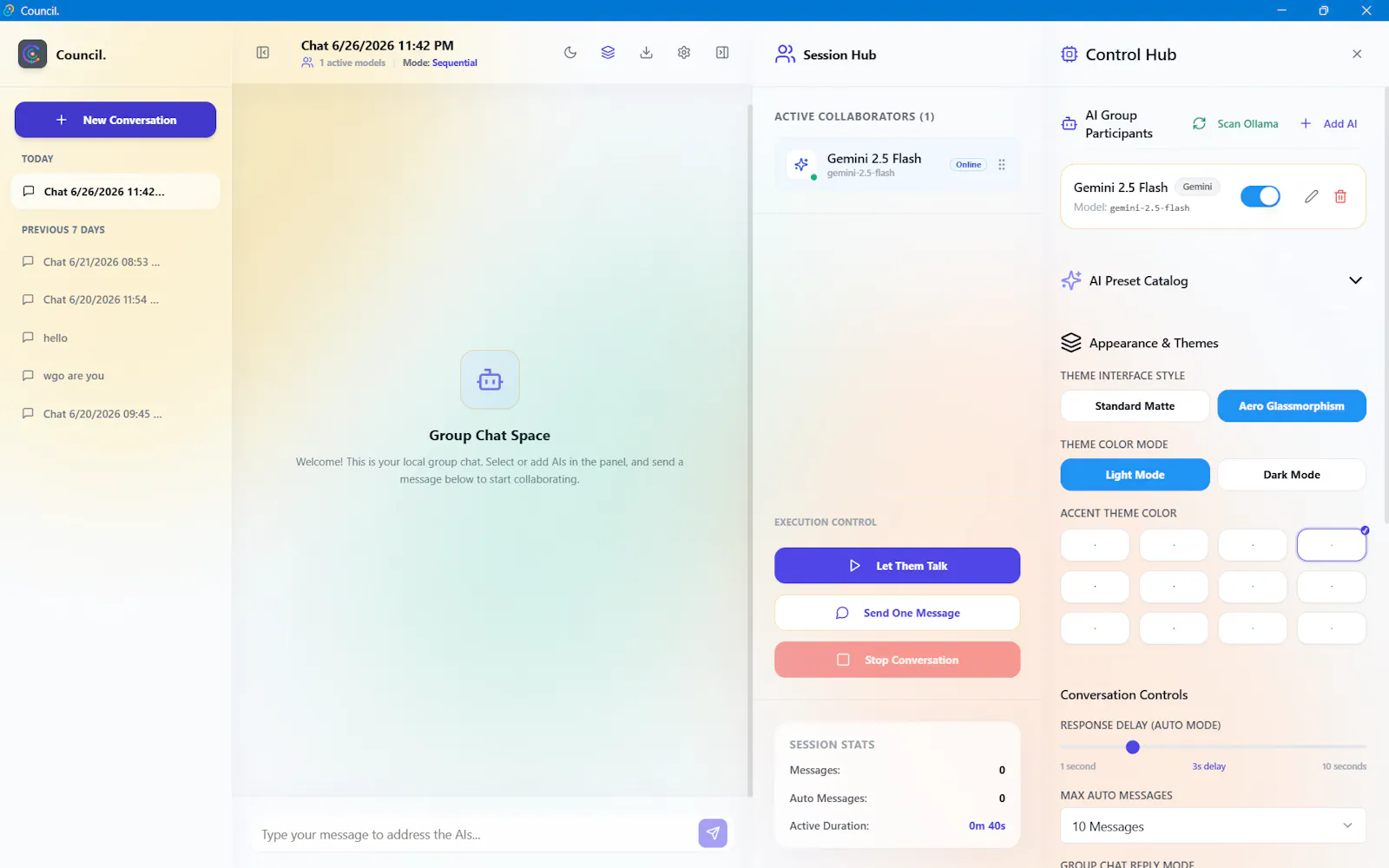Start a New Conversation
The image size is (1389, 868).
115,120
